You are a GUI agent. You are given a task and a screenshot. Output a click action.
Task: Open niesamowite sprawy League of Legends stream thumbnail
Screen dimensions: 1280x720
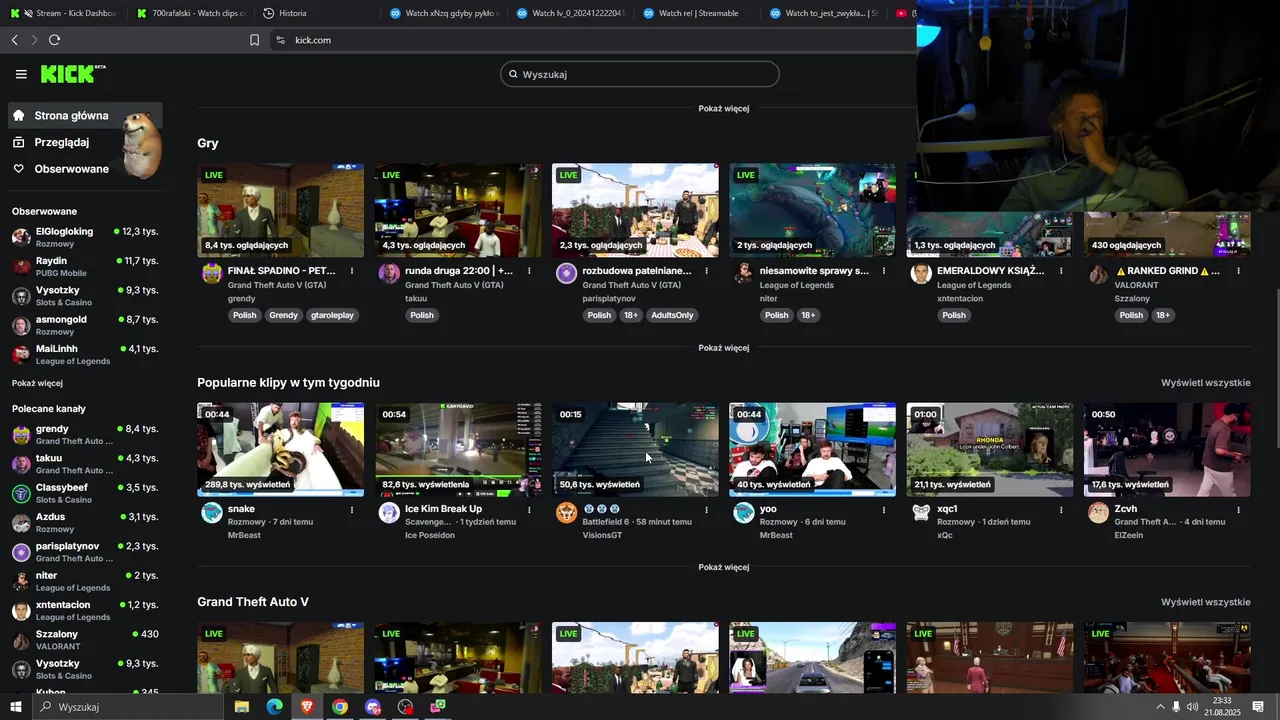tap(812, 210)
